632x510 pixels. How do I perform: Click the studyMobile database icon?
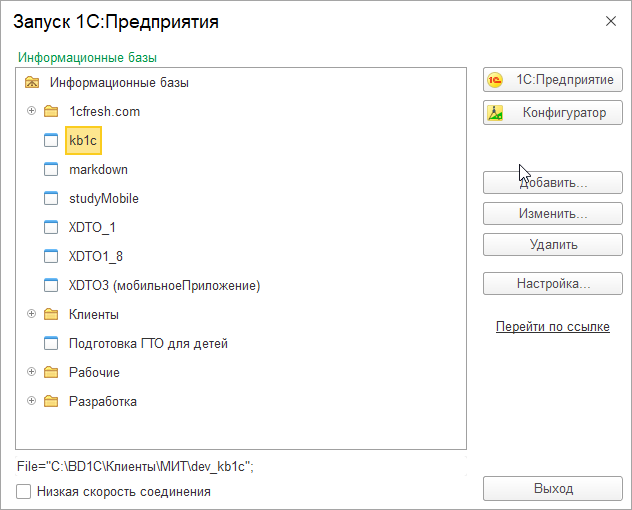tap(51, 199)
